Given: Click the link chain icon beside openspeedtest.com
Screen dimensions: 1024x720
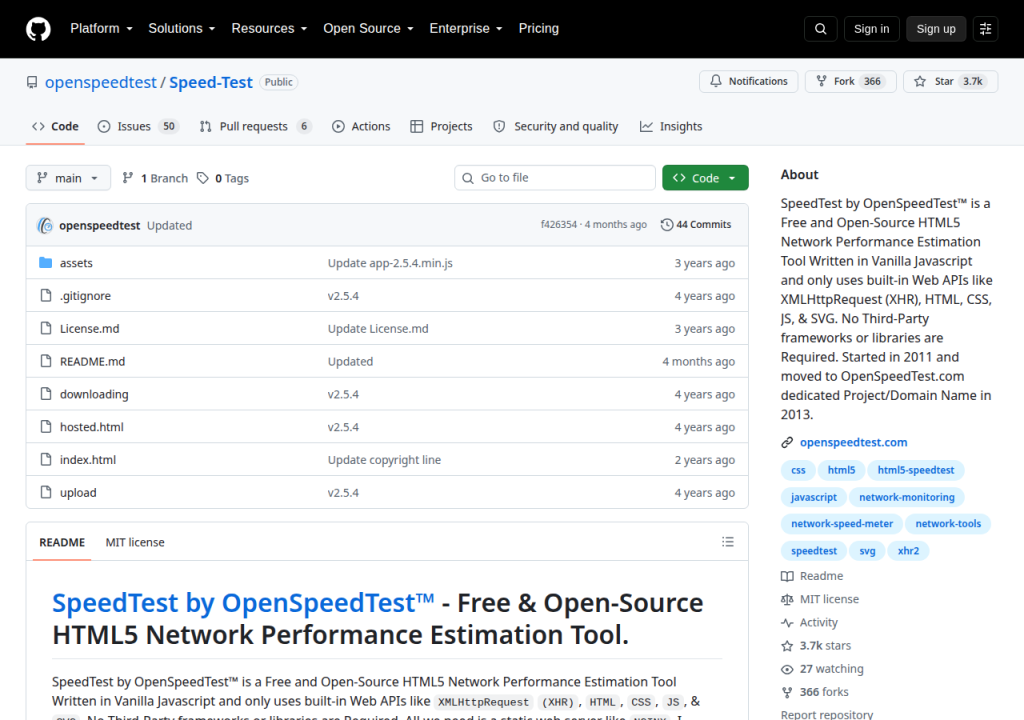Looking at the screenshot, I should (x=787, y=442).
